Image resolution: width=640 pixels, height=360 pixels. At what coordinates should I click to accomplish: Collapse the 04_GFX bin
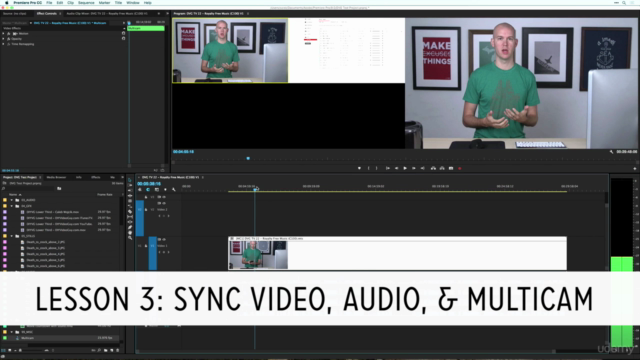coord(11,206)
